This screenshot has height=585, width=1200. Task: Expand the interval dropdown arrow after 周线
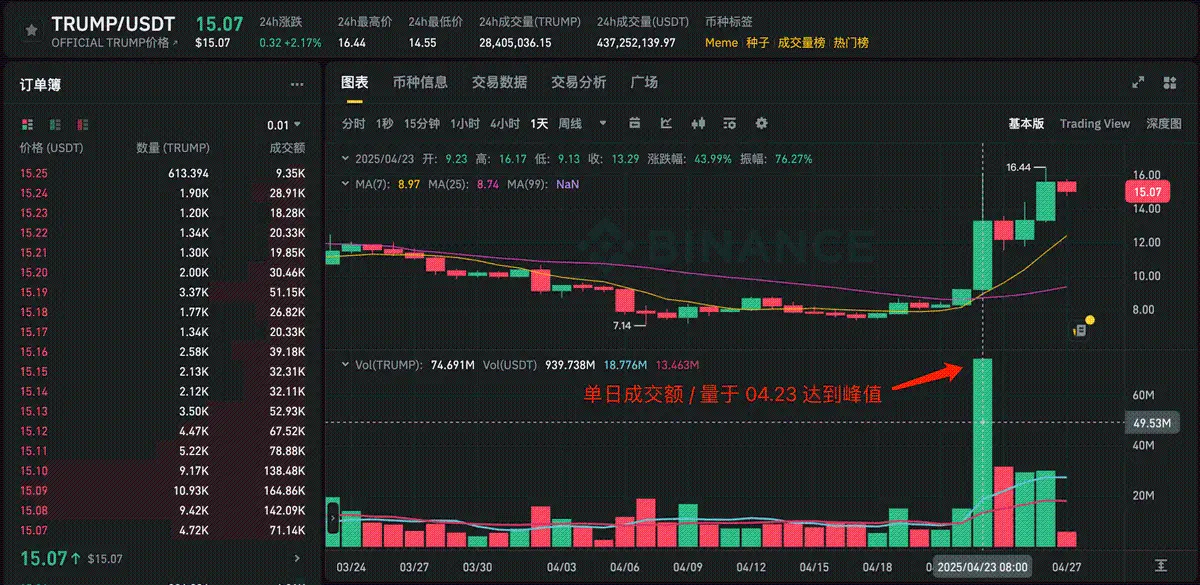click(x=602, y=123)
